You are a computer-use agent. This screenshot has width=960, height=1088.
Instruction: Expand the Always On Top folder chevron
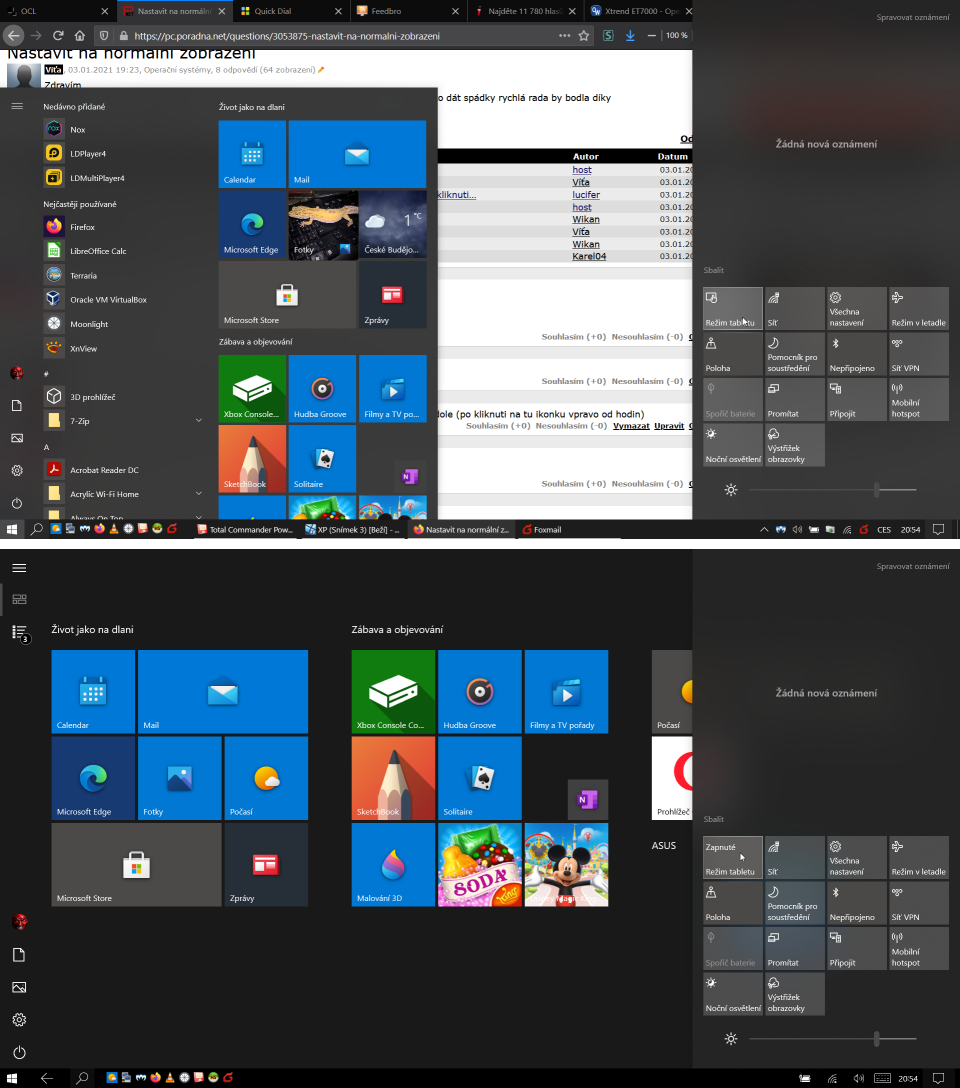pos(198,516)
